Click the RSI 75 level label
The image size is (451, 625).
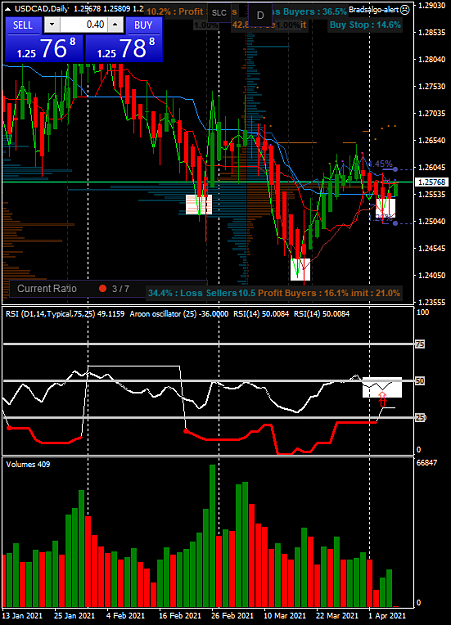[x=420, y=344]
